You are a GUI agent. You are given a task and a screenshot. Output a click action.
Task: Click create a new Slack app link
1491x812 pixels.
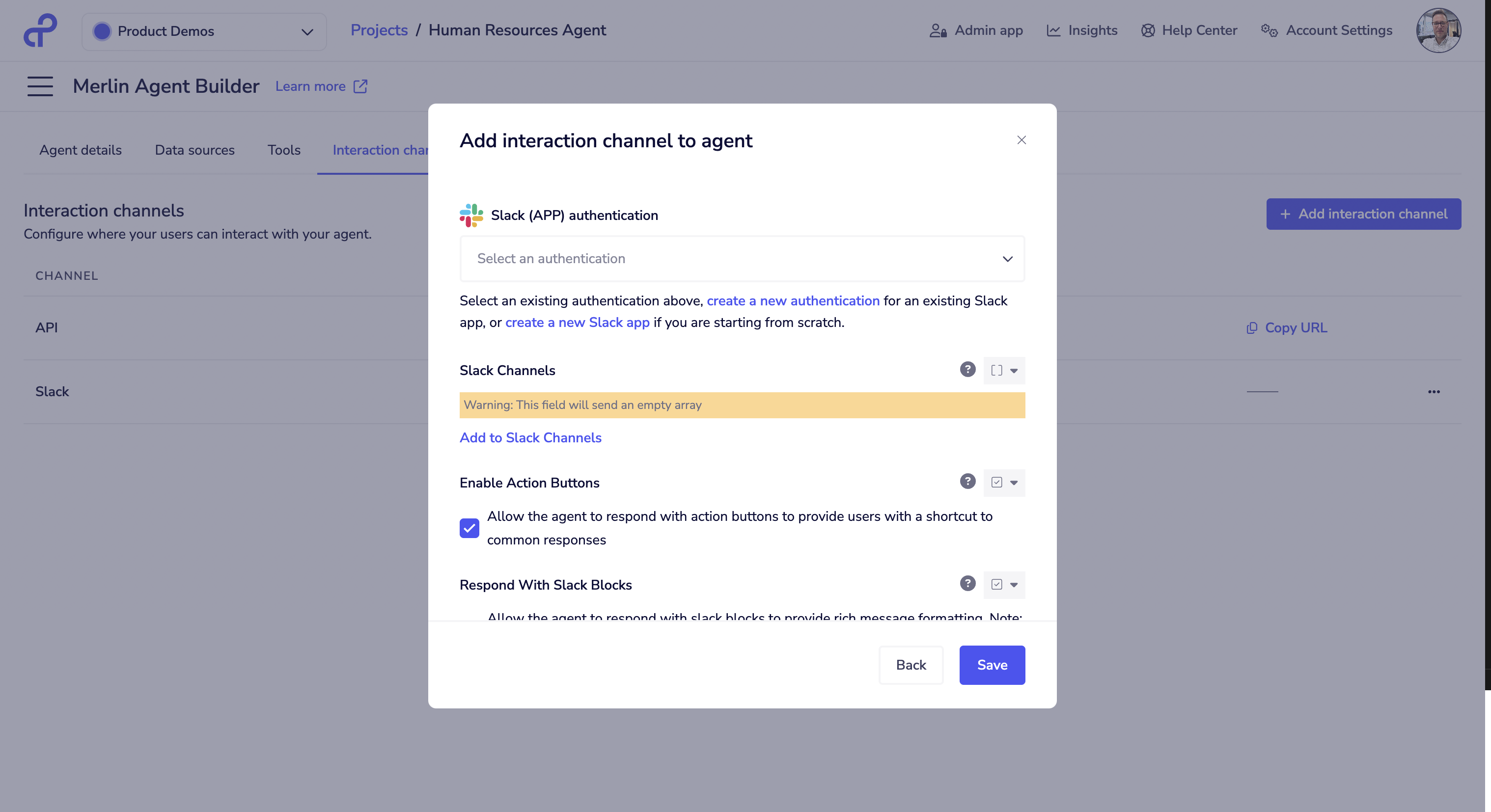pos(577,323)
